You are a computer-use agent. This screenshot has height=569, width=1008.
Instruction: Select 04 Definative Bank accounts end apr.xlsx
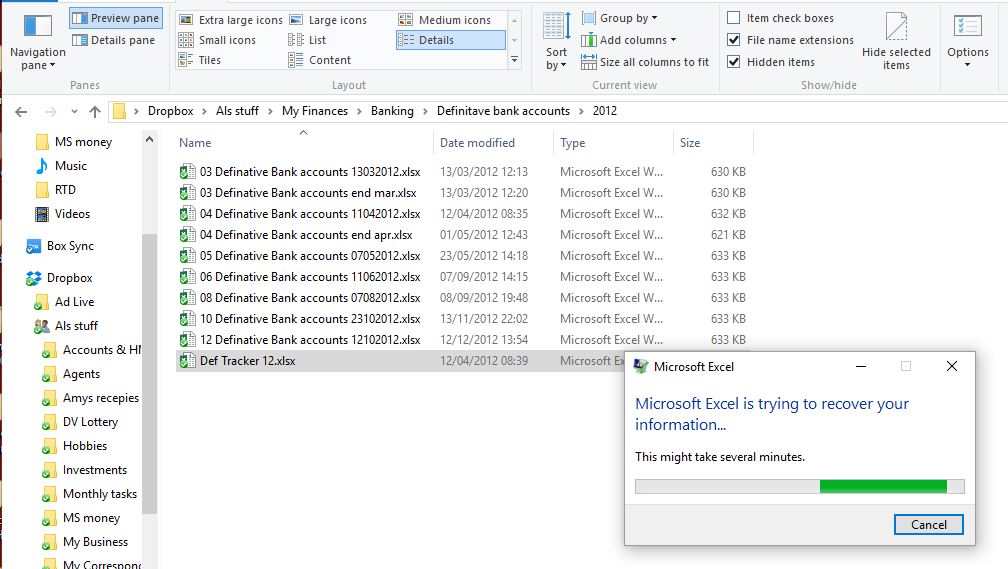(306, 235)
